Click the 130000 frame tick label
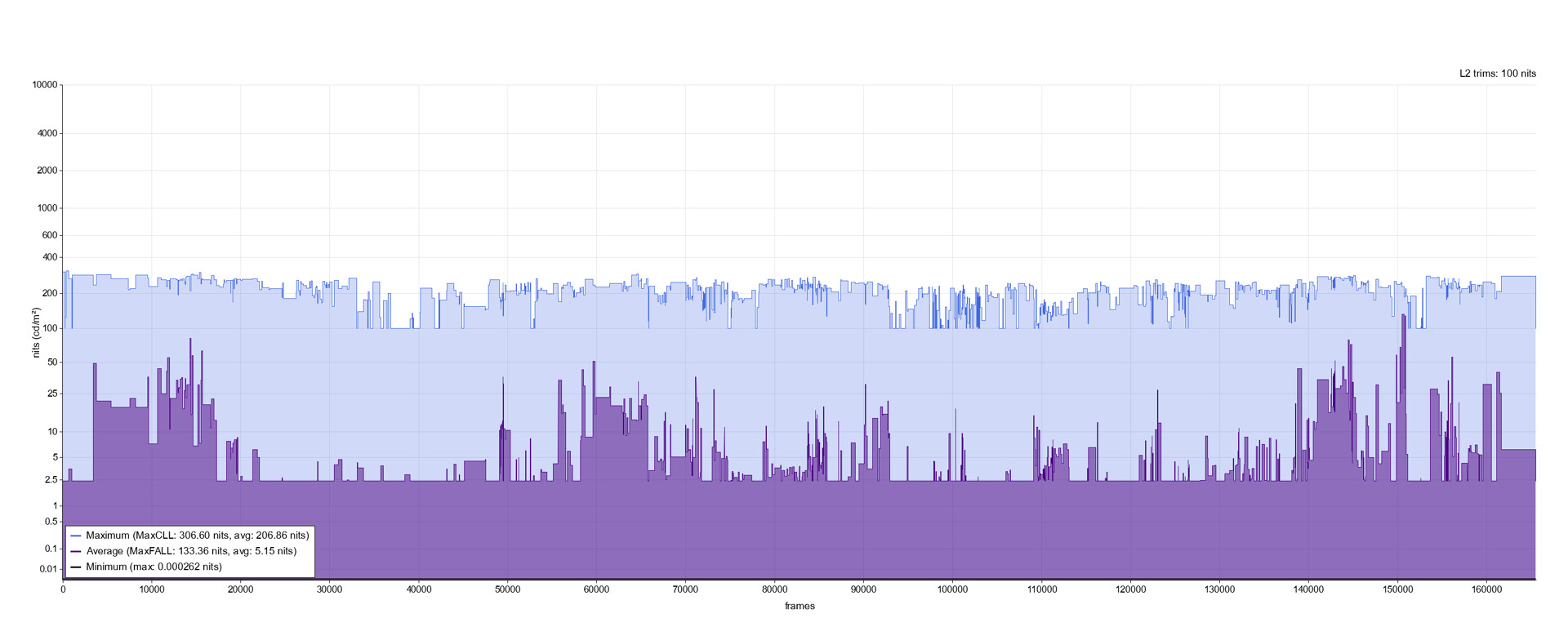Screen dimensions: 1568x627 (x=1219, y=589)
